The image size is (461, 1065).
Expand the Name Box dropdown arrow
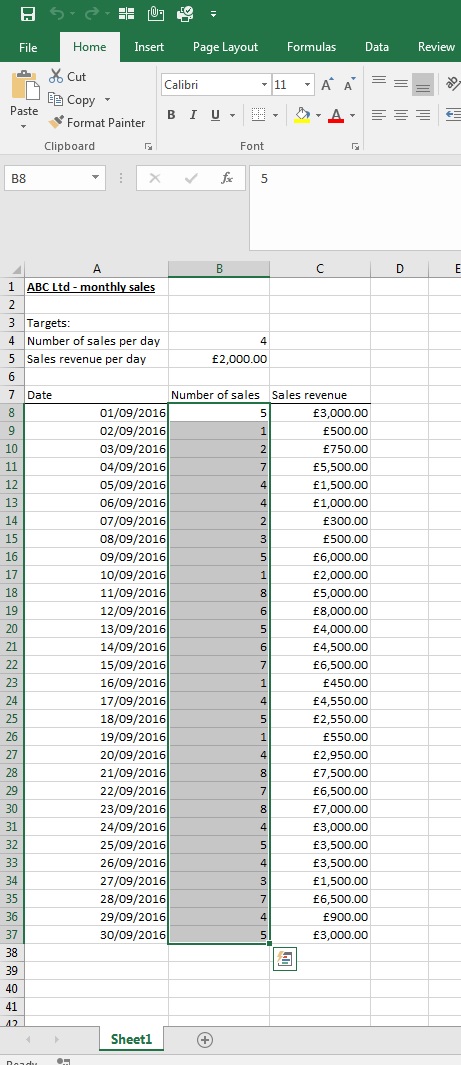tap(95, 179)
